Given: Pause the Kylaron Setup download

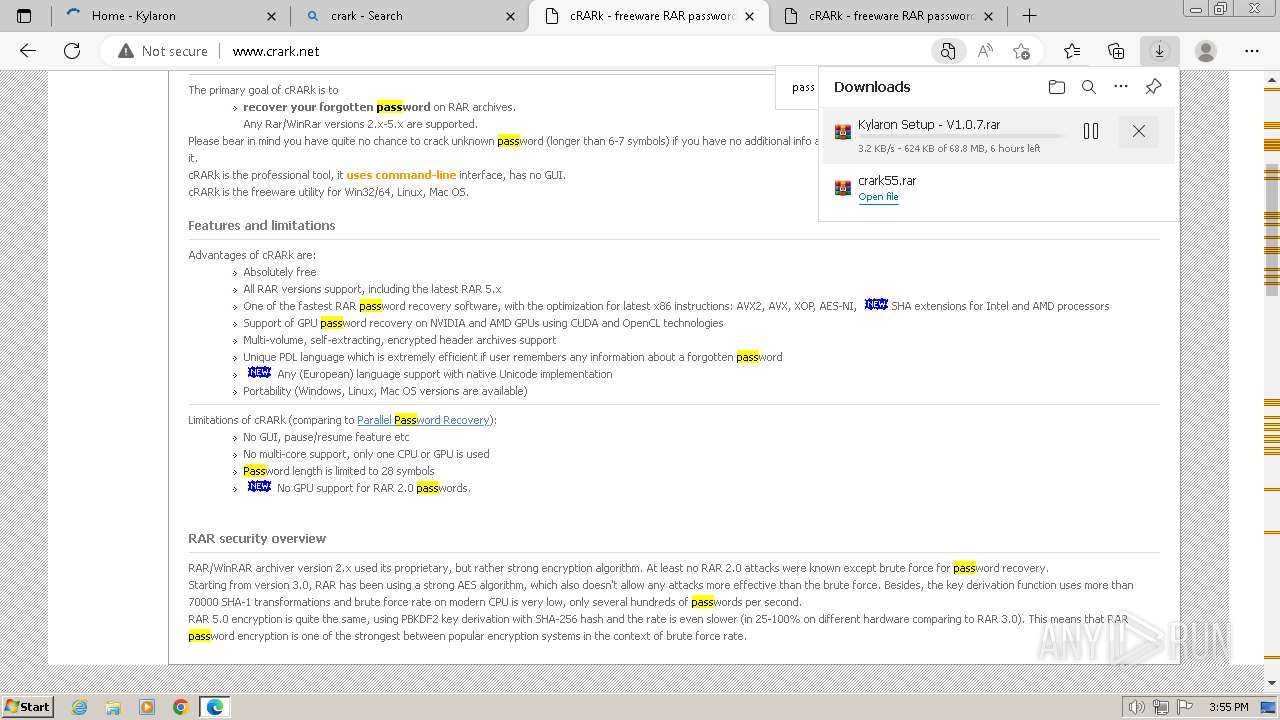Looking at the screenshot, I should [x=1091, y=131].
